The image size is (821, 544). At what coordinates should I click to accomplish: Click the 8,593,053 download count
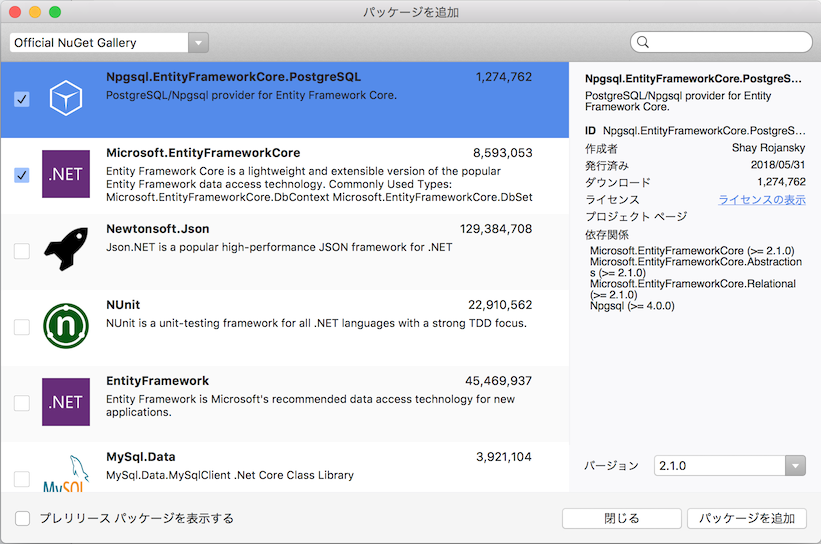pyautogui.click(x=503, y=153)
